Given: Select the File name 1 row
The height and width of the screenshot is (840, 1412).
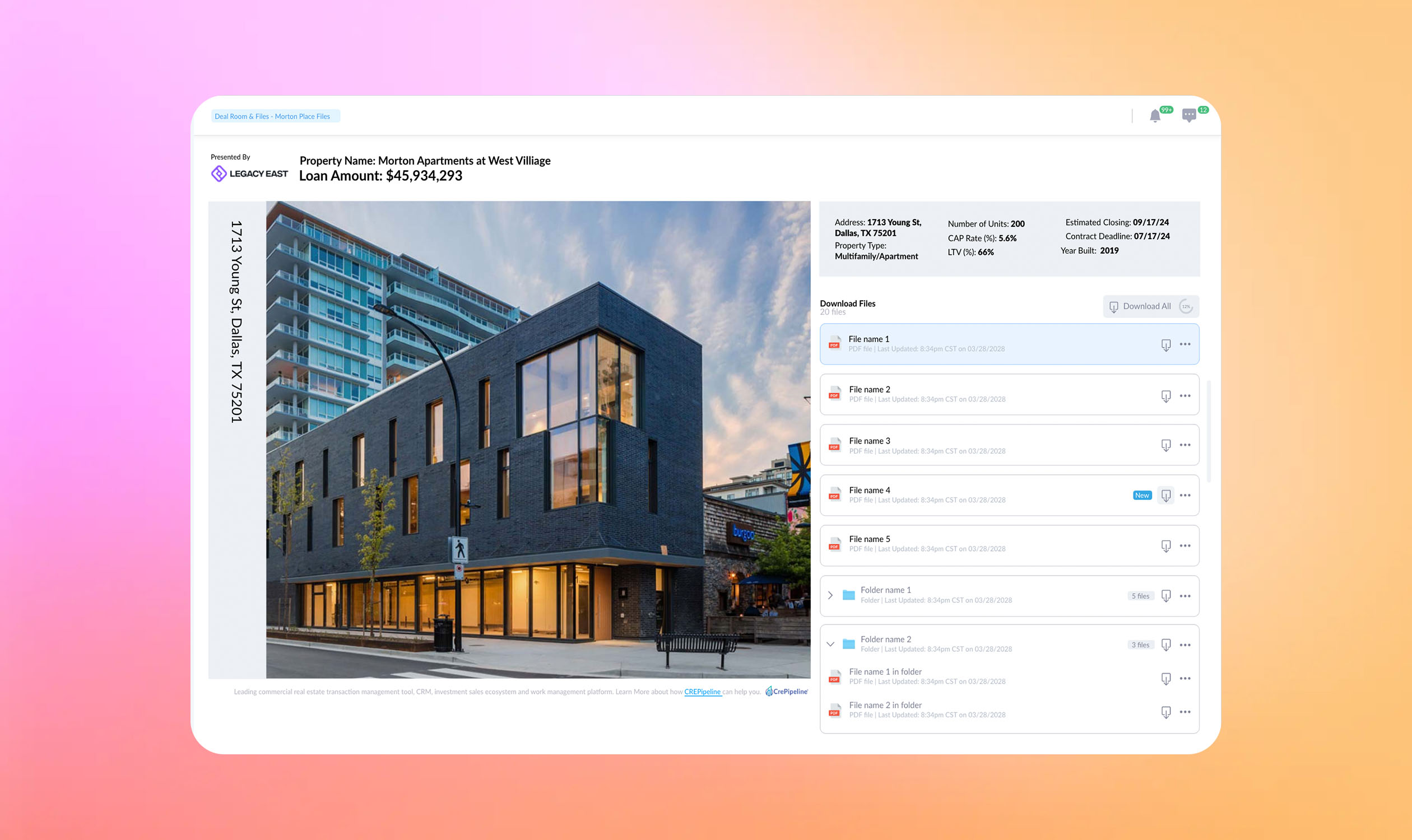Looking at the screenshot, I should coord(1009,344).
